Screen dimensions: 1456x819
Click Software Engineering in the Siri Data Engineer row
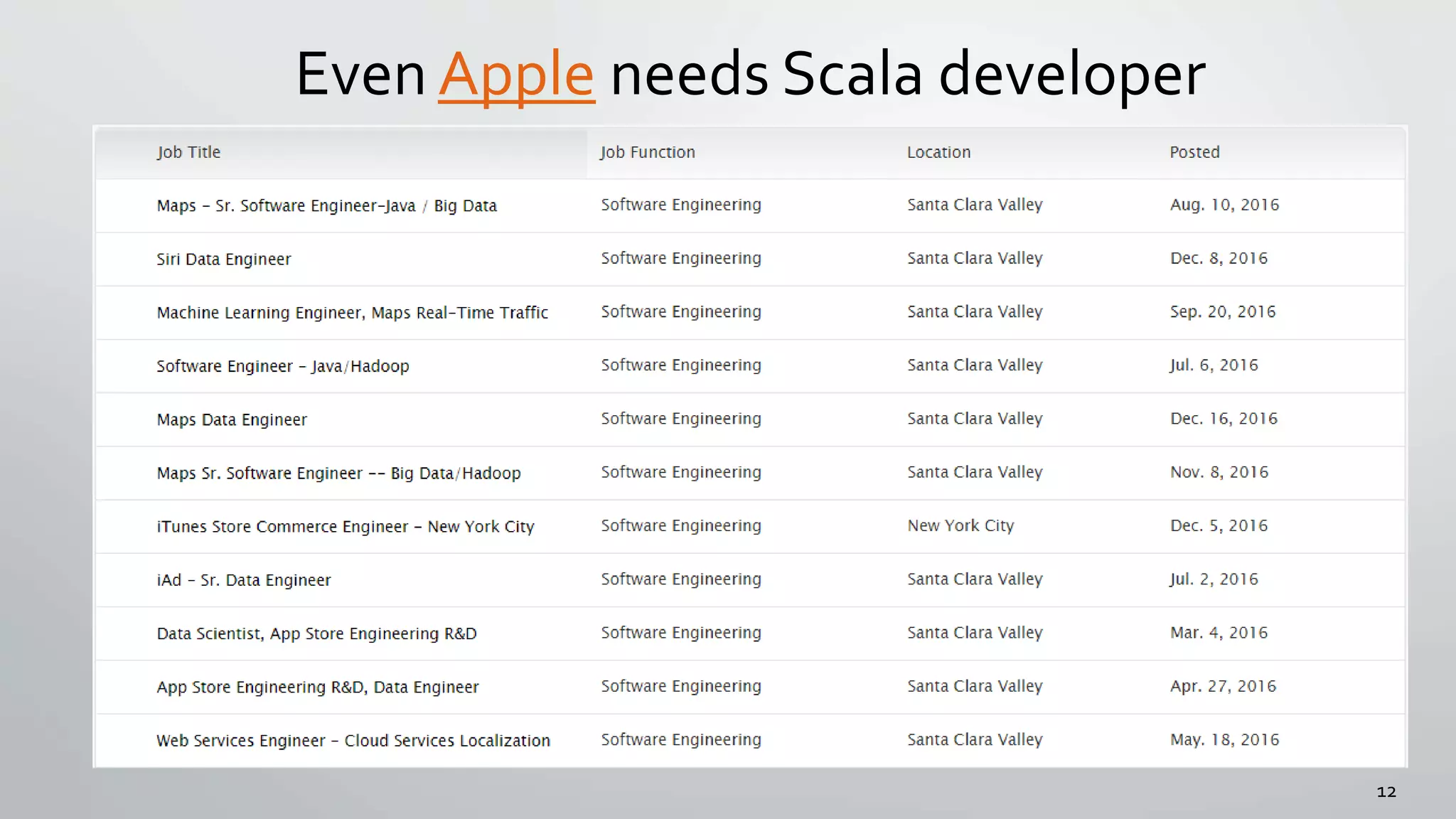tap(681, 258)
